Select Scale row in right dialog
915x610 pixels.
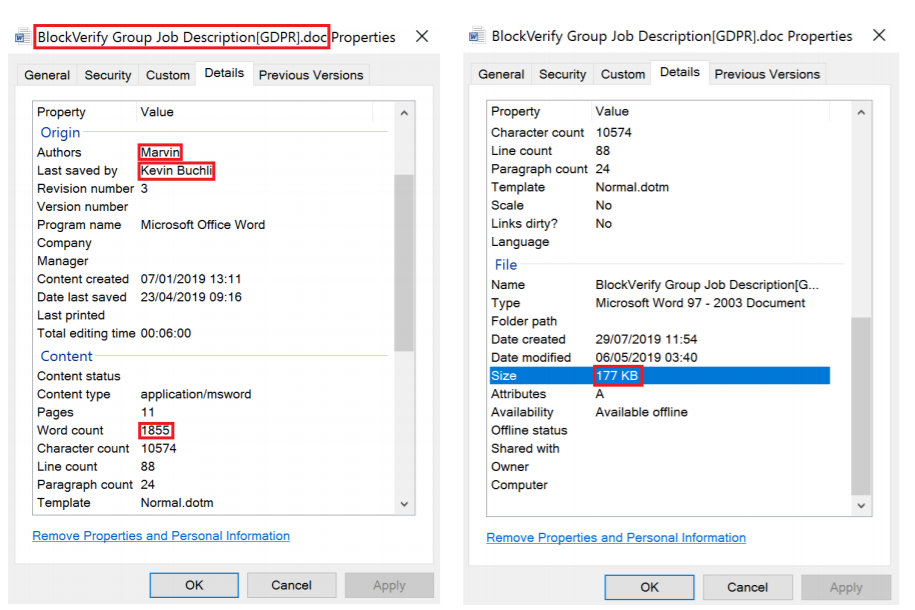(659, 205)
